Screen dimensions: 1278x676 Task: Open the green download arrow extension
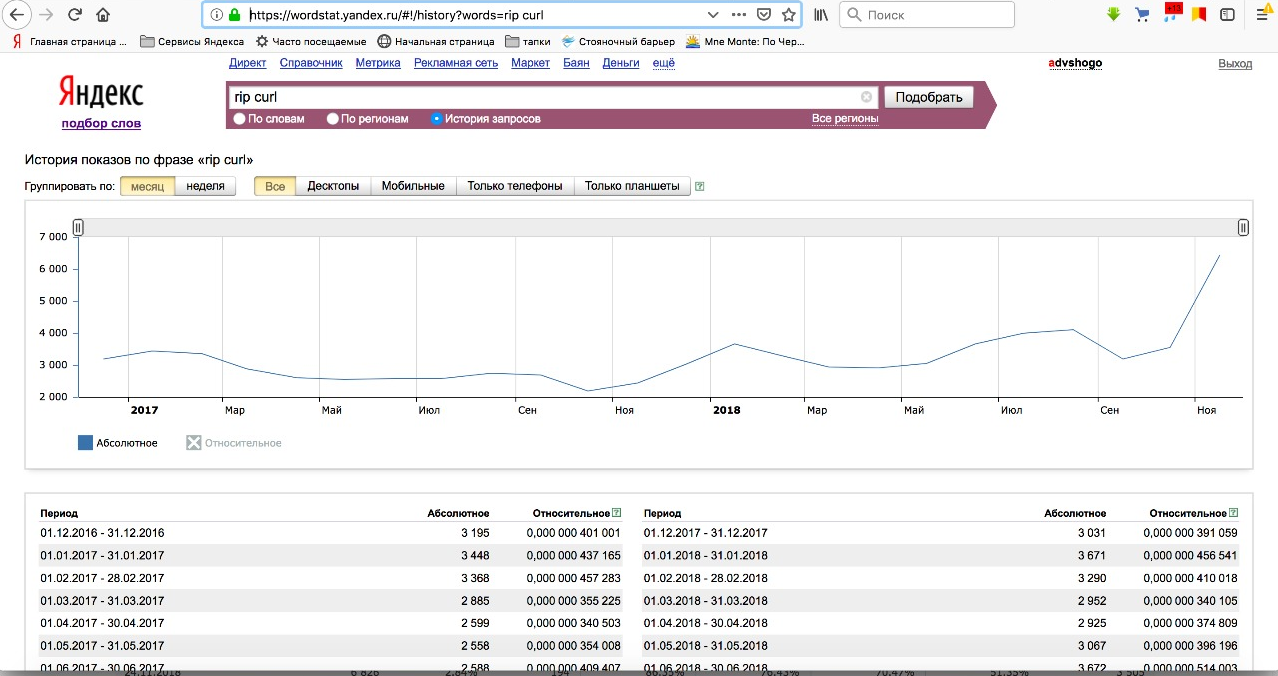(1114, 14)
